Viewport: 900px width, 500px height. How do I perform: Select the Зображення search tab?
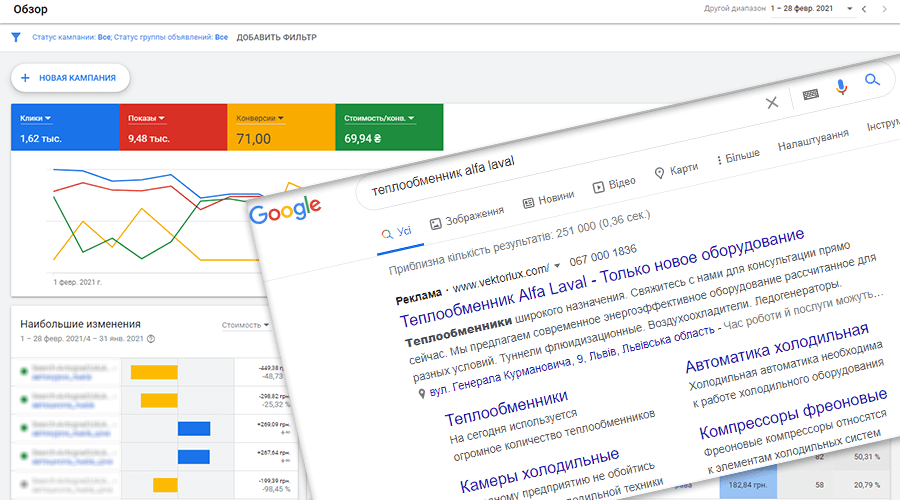467,218
